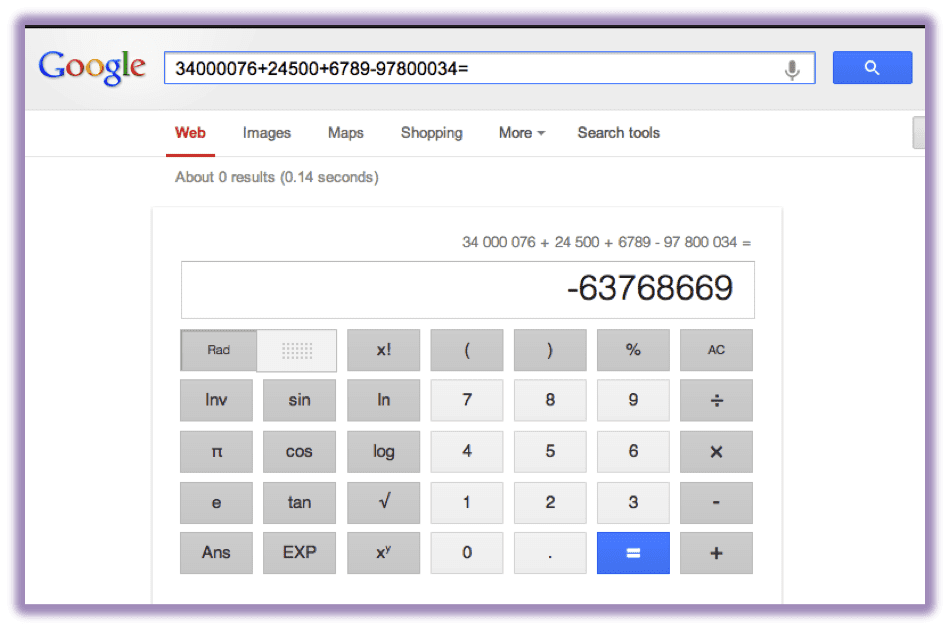
Task: Toggle Rad mode on the calculator
Action: pos(217,350)
